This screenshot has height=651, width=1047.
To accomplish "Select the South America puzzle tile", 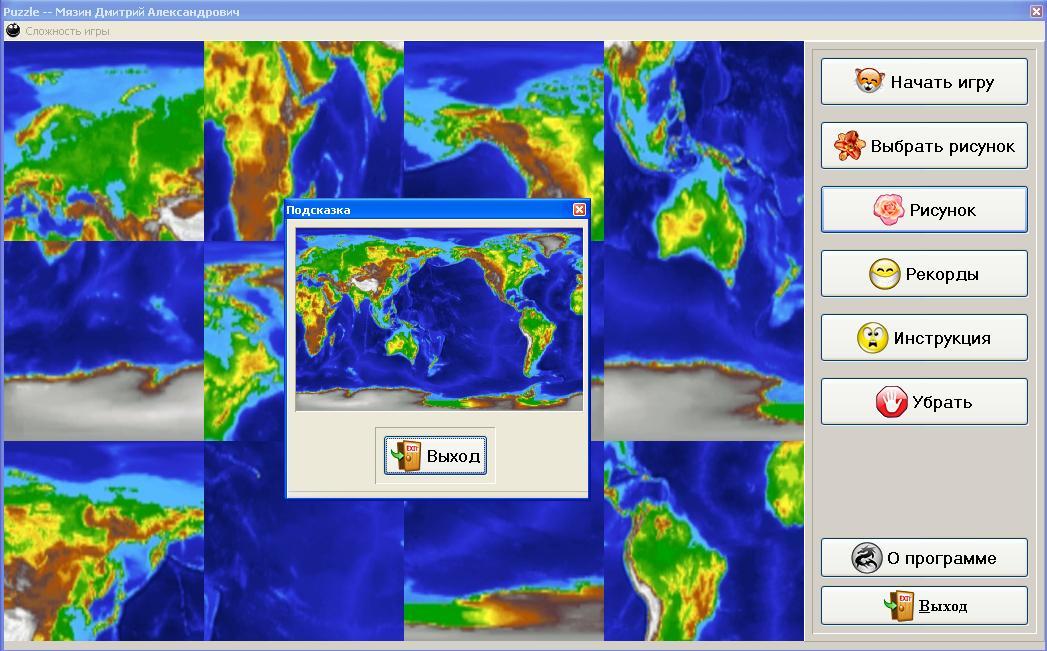I will [704, 541].
